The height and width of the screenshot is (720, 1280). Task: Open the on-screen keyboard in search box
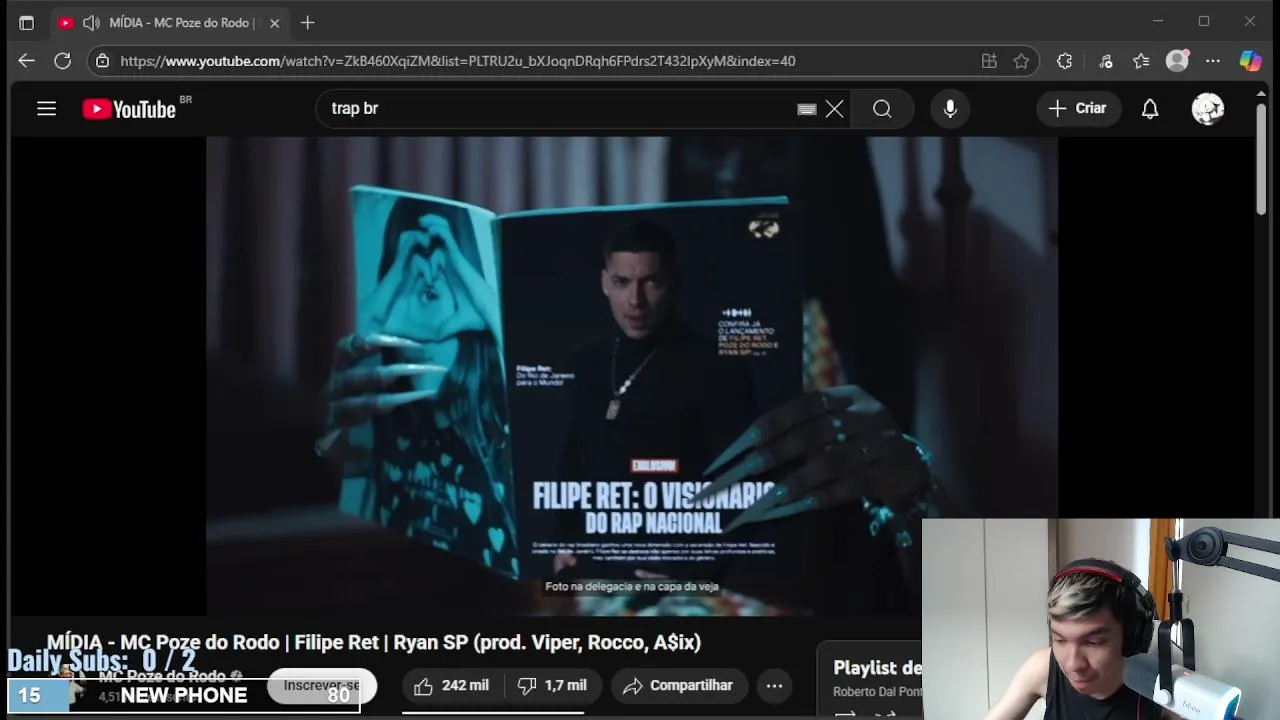[807, 109]
